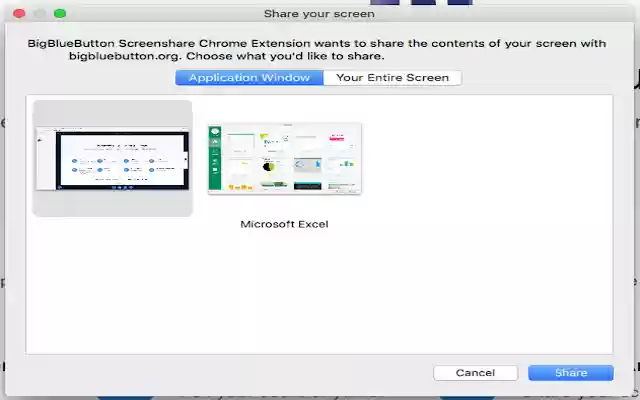The height and width of the screenshot is (400, 640).
Task: Click the Cancel button
Action: [476, 373]
